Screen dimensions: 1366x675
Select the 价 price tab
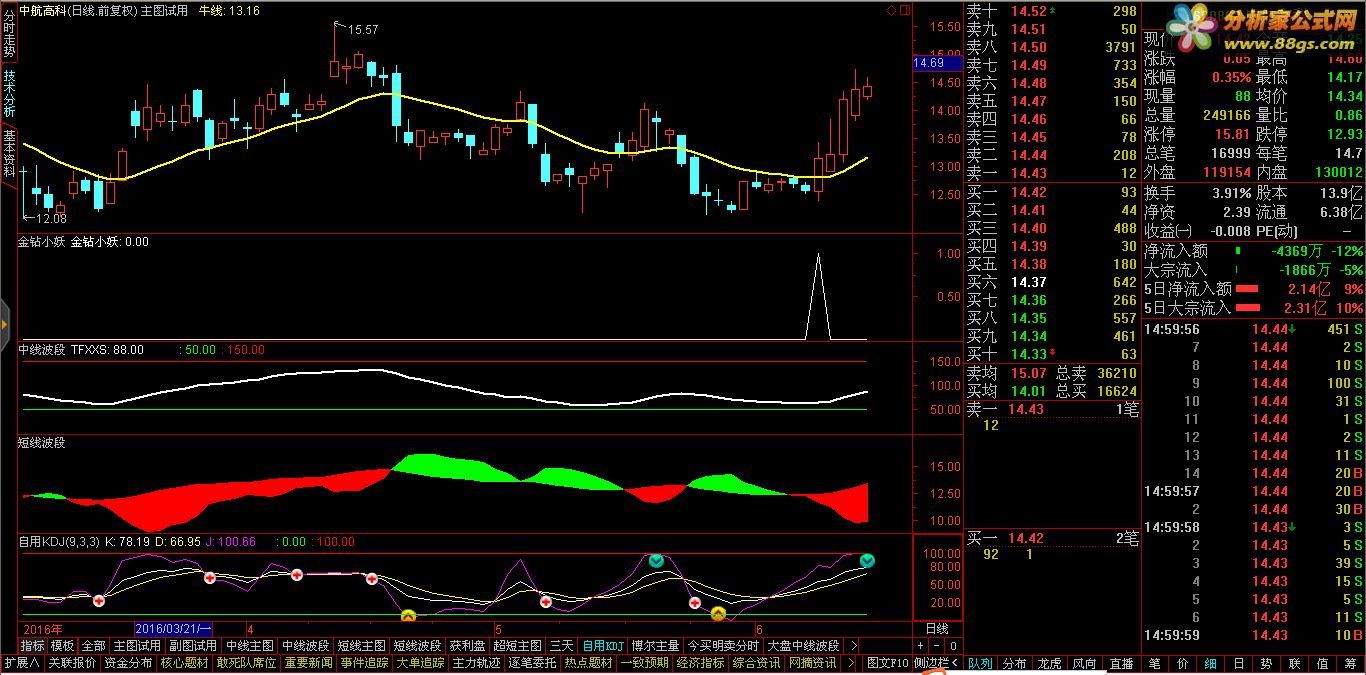point(1182,663)
